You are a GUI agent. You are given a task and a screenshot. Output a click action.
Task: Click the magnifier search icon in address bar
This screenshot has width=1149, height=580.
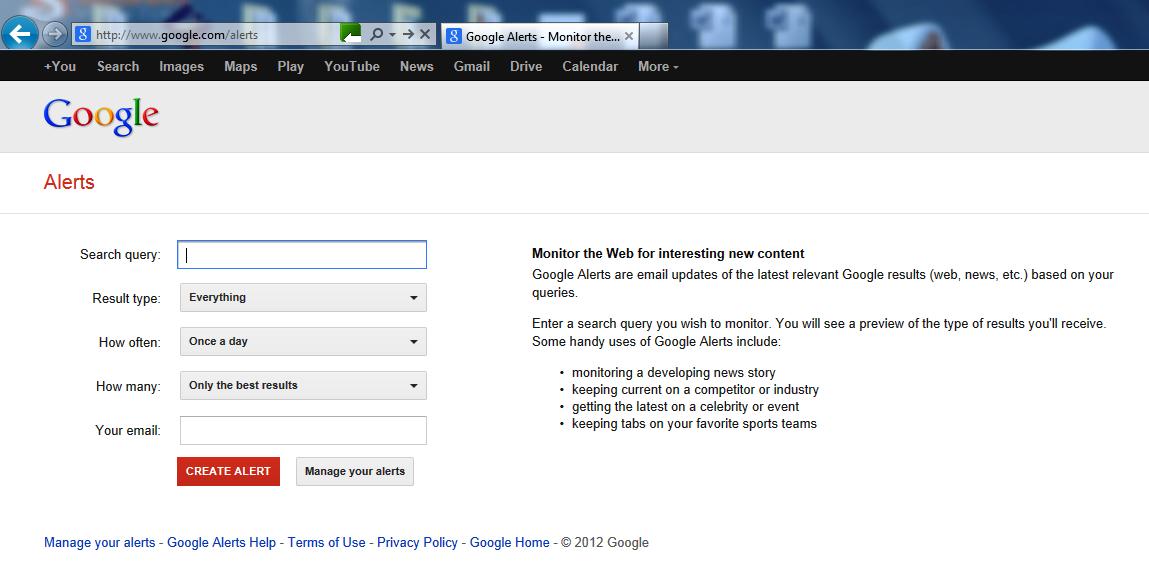pyautogui.click(x=377, y=34)
